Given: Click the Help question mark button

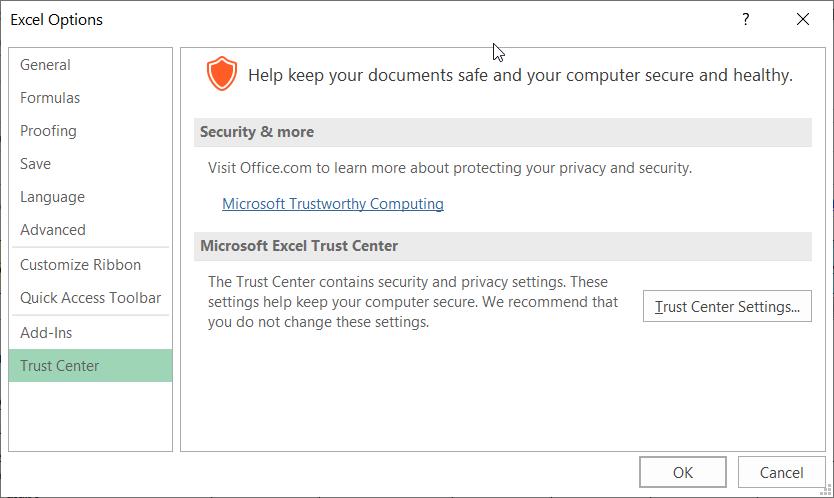Looking at the screenshot, I should pos(746,19).
